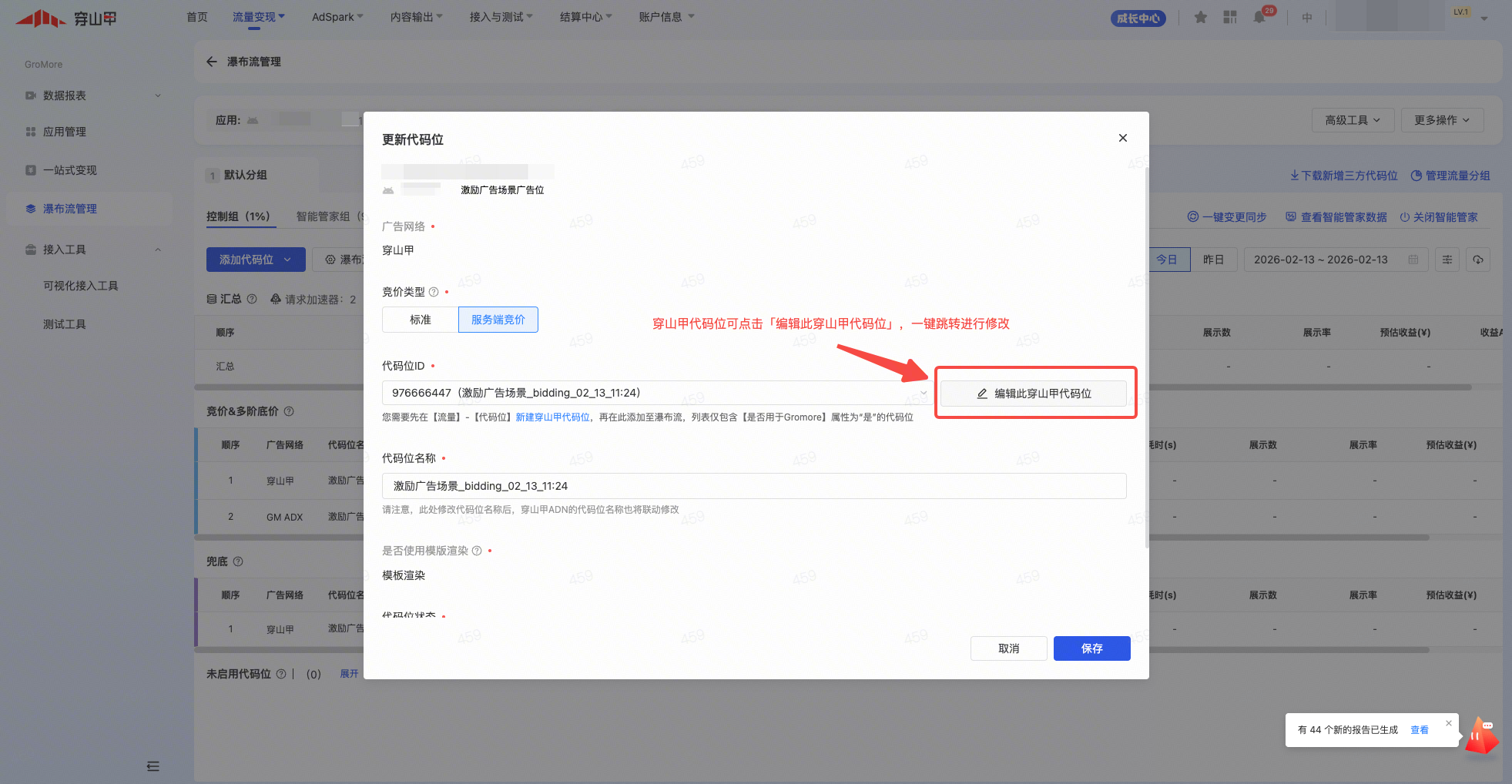1512x784 pixels.
Task: Open the filter settings icon beside date picker
Action: click(1447, 260)
